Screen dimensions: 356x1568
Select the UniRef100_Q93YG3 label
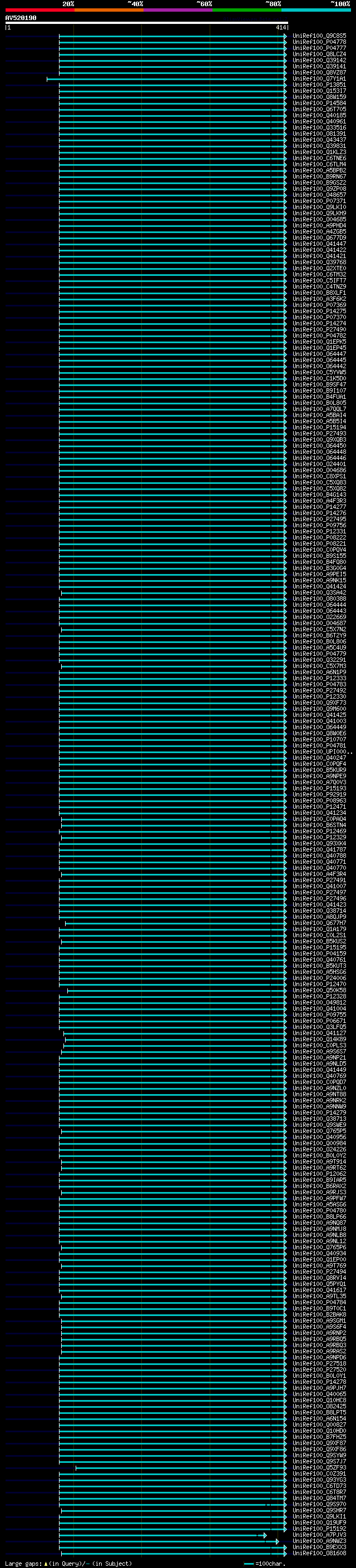click(x=319, y=1480)
